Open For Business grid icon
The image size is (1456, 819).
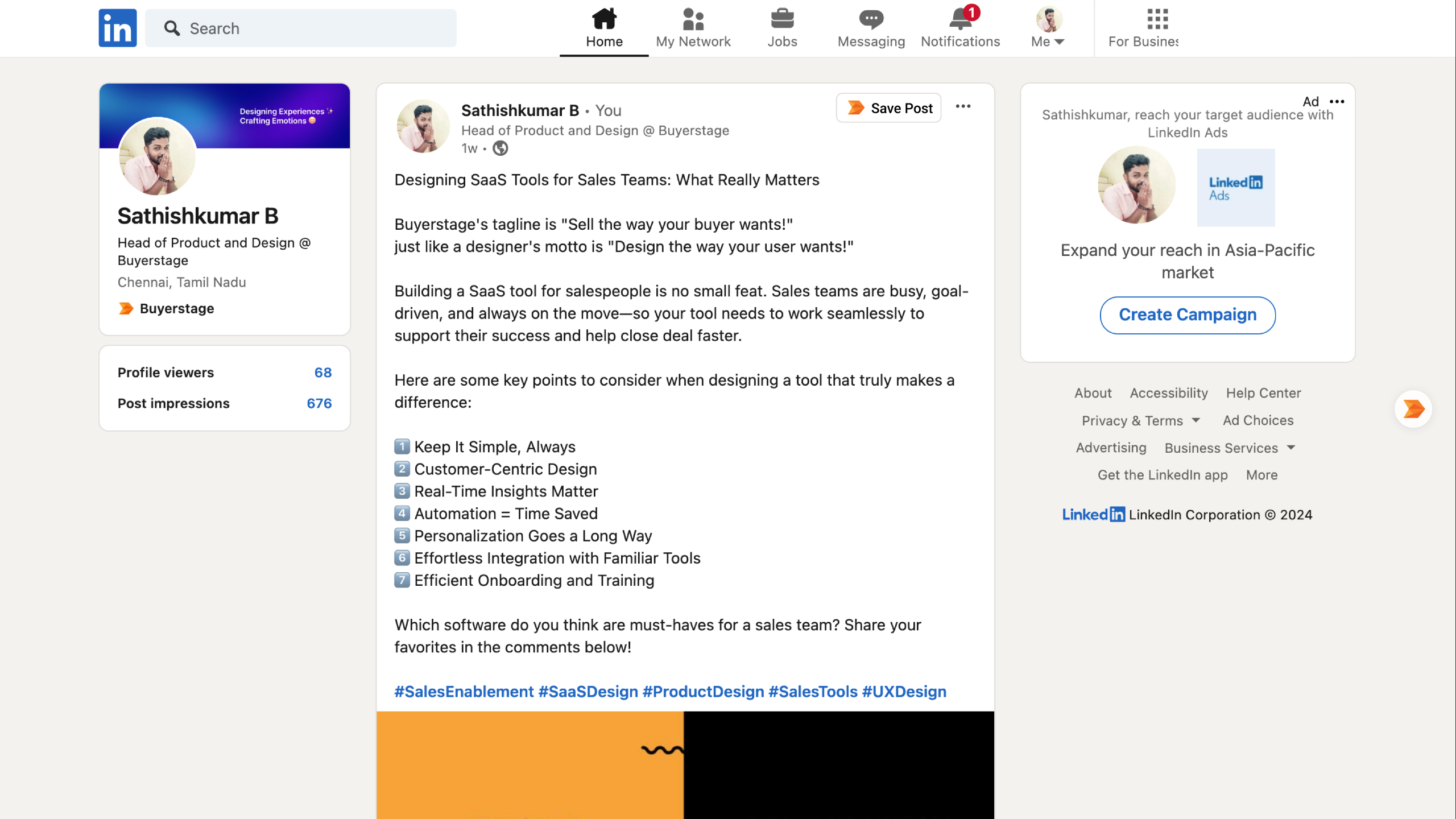pyautogui.click(x=1157, y=19)
